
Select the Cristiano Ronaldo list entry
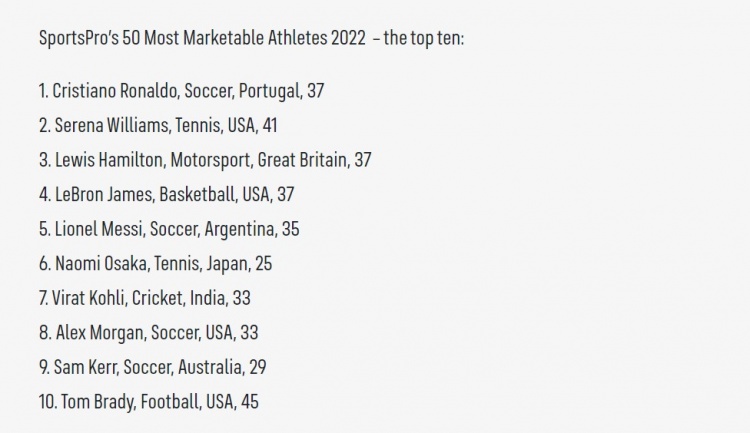click(x=181, y=91)
